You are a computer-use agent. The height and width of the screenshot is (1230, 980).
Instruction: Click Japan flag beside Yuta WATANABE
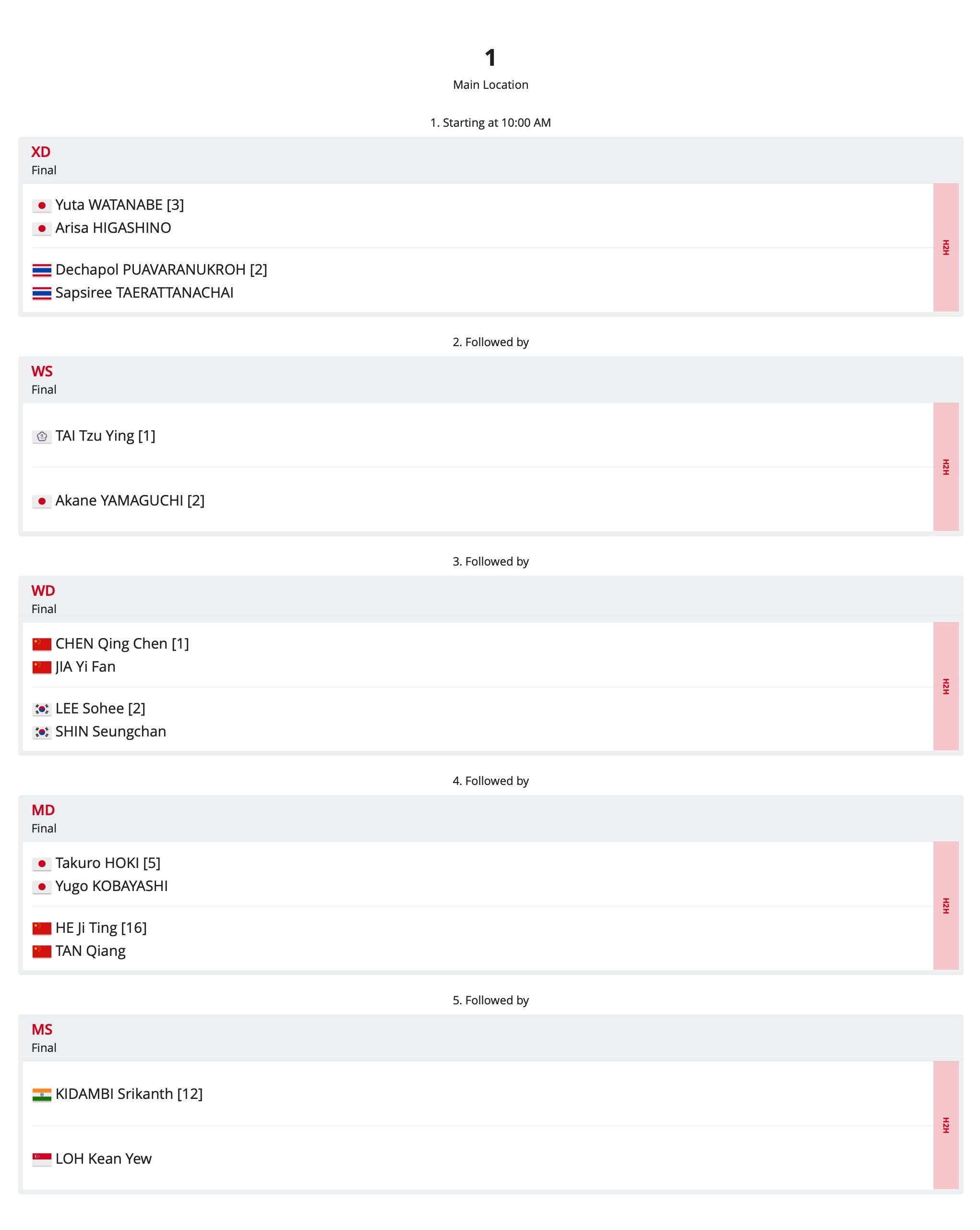click(42, 205)
